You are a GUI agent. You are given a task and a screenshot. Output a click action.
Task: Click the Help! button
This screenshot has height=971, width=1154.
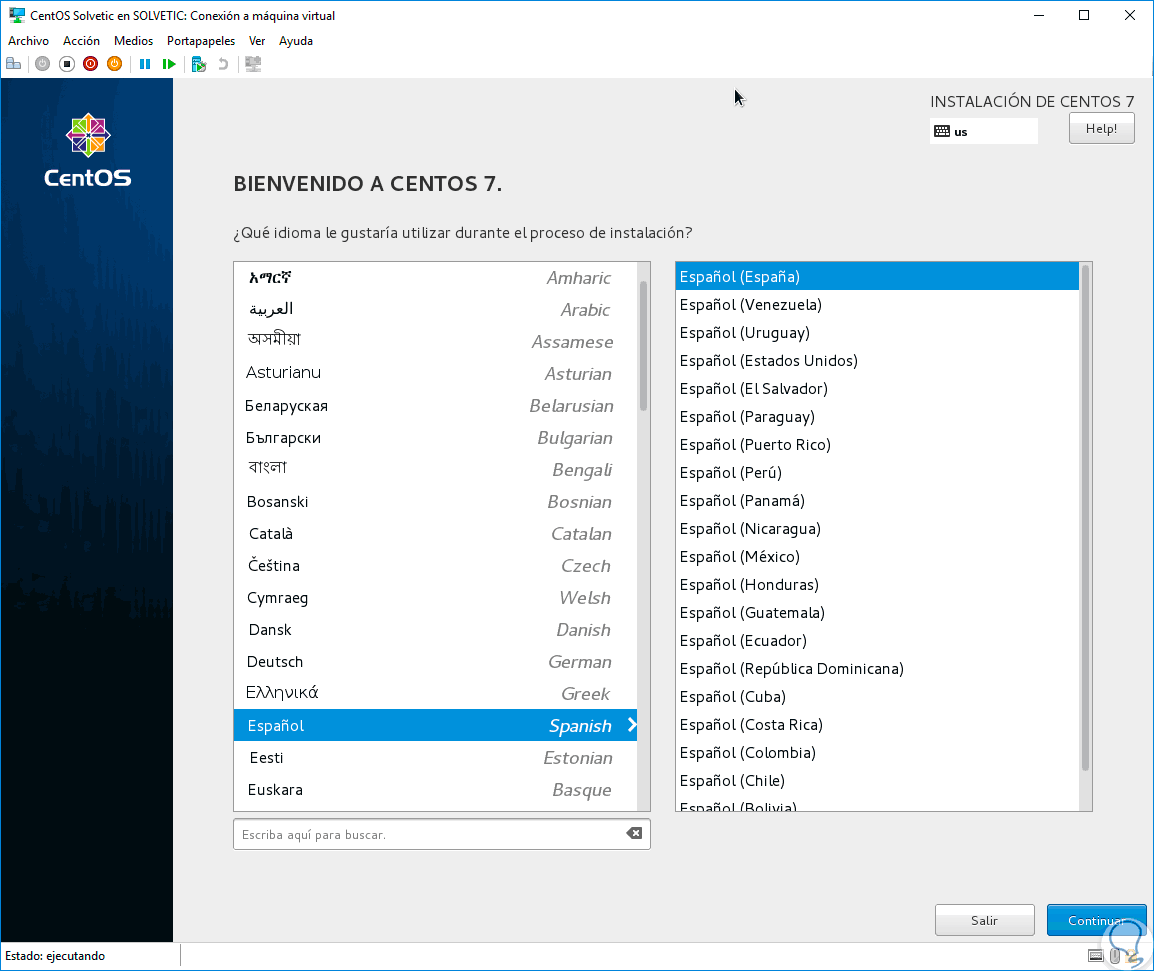tap(1101, 128)
